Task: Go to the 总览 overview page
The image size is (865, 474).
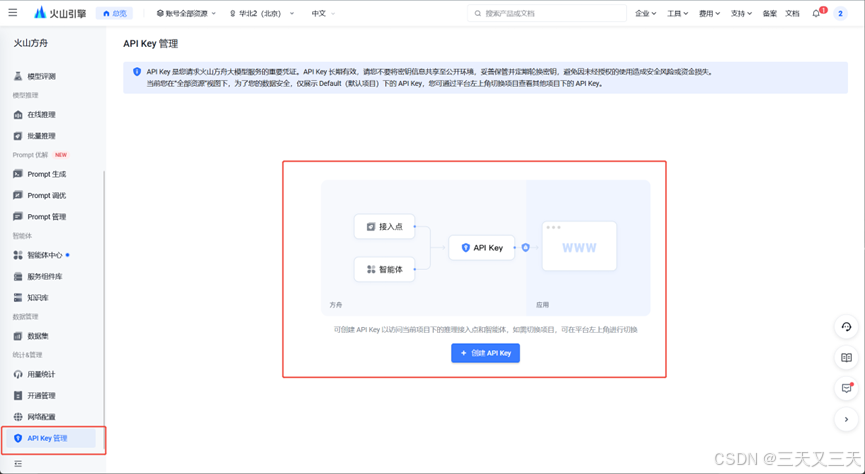Action: (114, 13)
